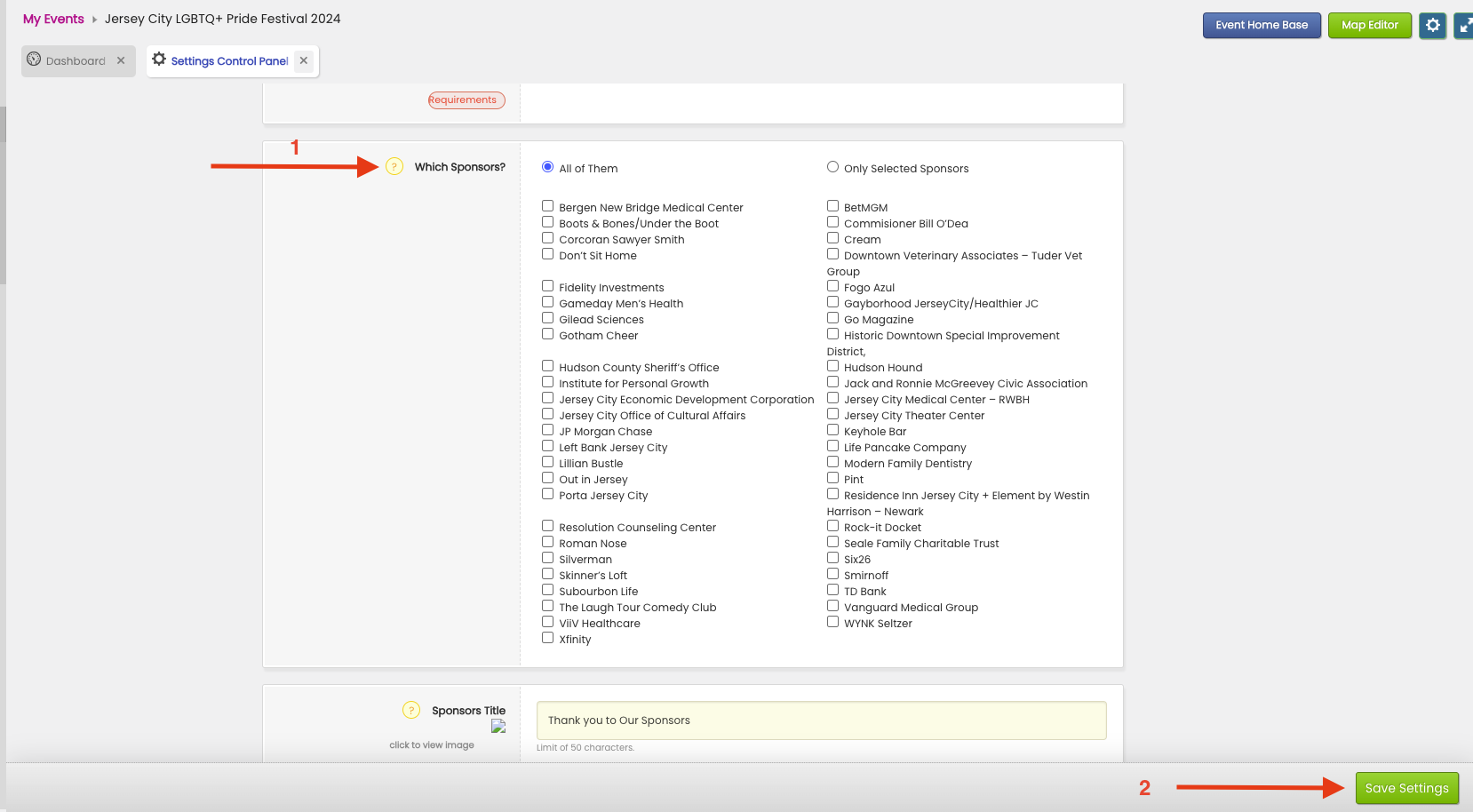
Task: Check the Out in Jersey sponsor
Action: point(548,478)
